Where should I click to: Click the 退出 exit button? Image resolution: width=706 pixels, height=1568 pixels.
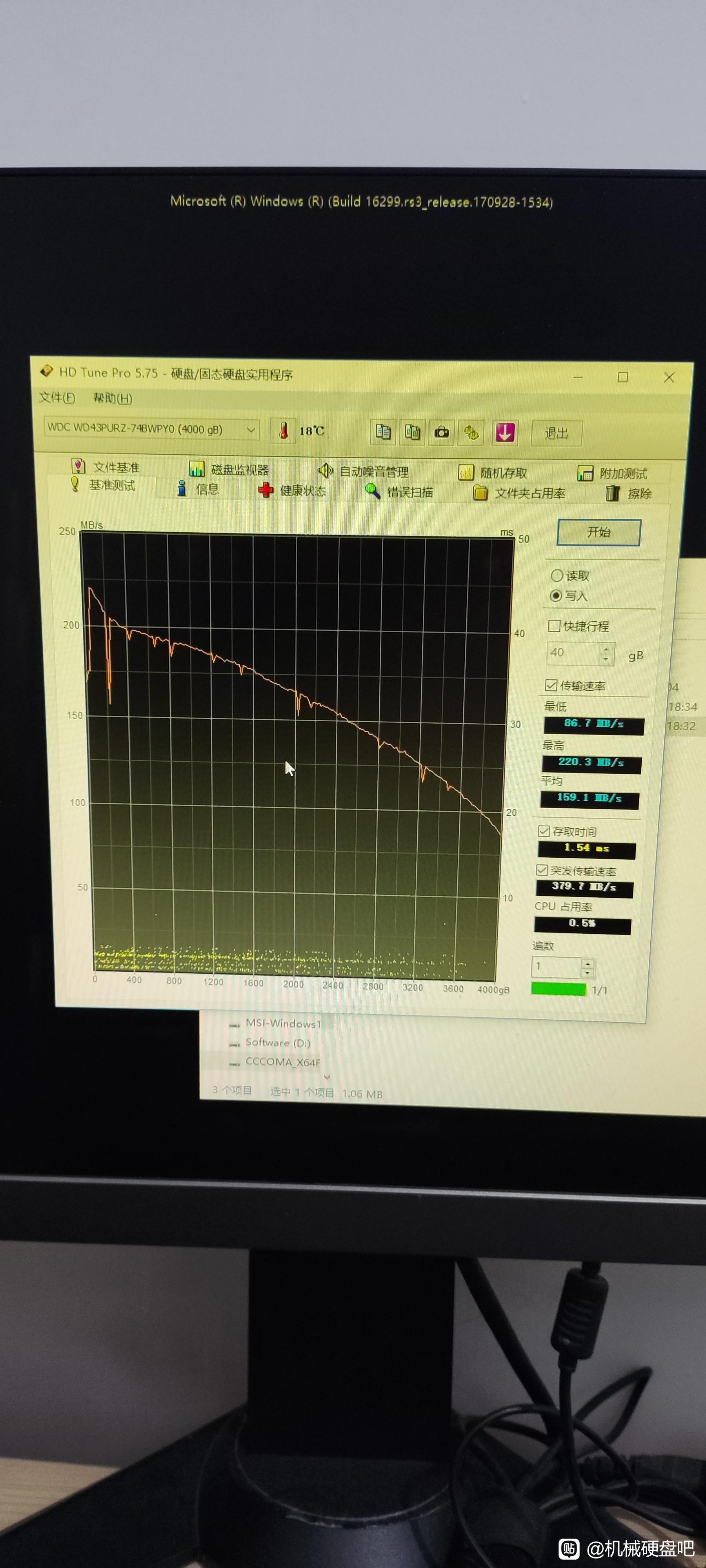point(557,434)
